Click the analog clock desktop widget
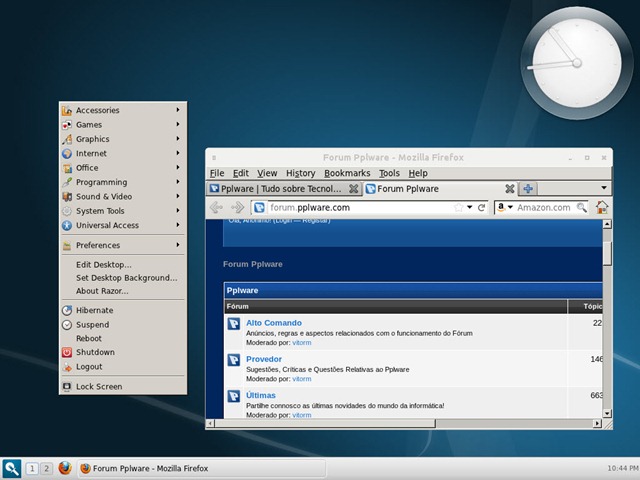 [577, 63]
